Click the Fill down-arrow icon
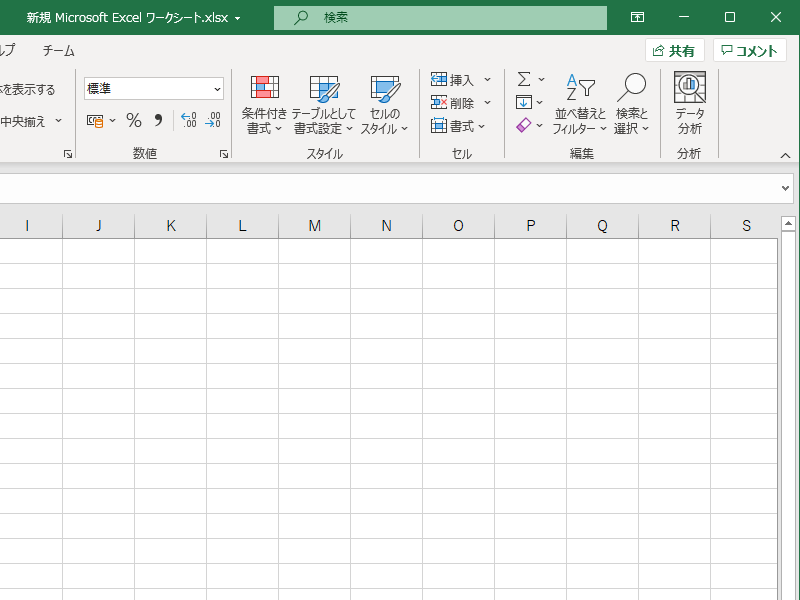 pos(524,102)
